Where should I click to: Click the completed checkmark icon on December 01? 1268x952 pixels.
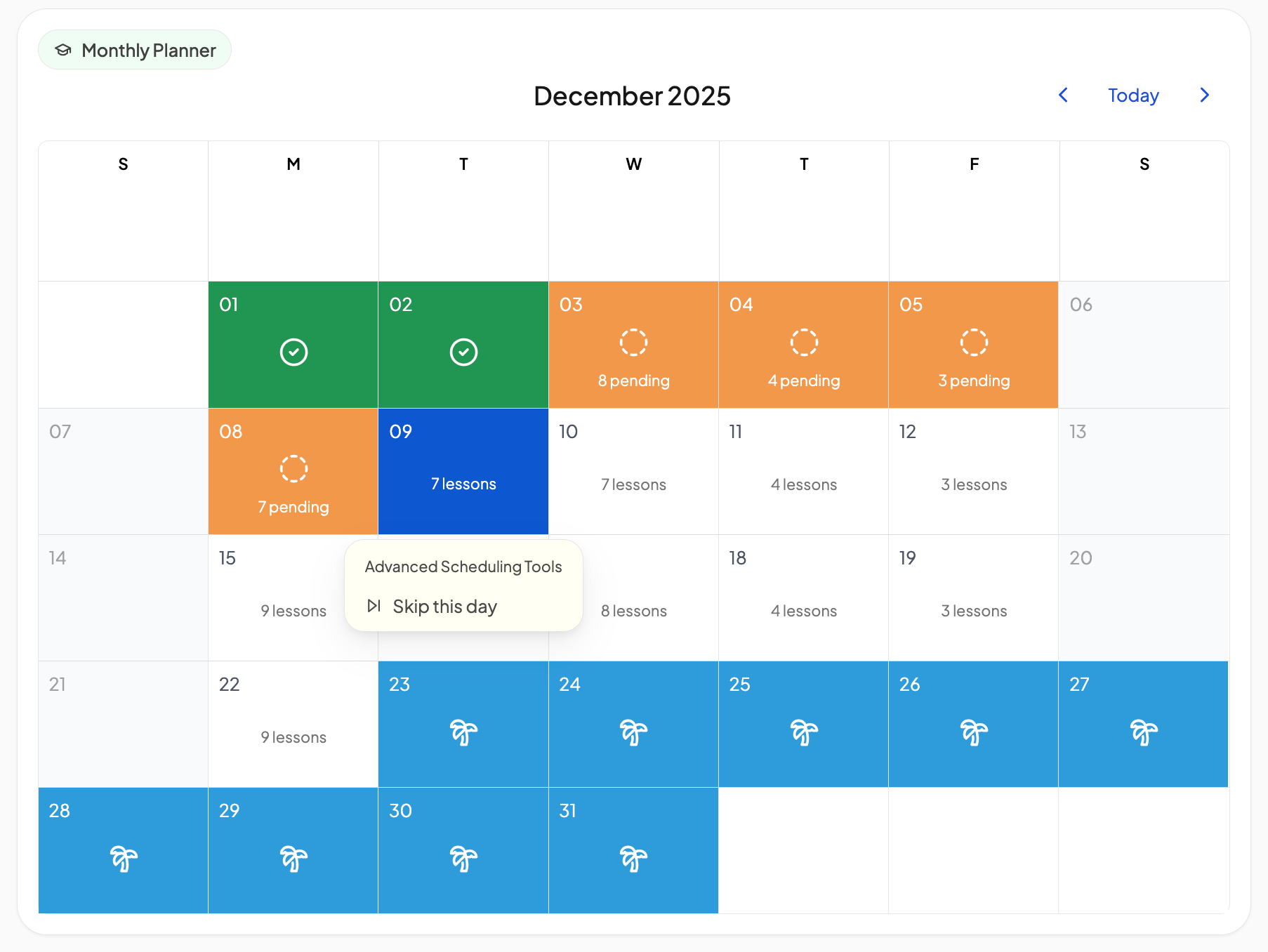coord(293,352)
